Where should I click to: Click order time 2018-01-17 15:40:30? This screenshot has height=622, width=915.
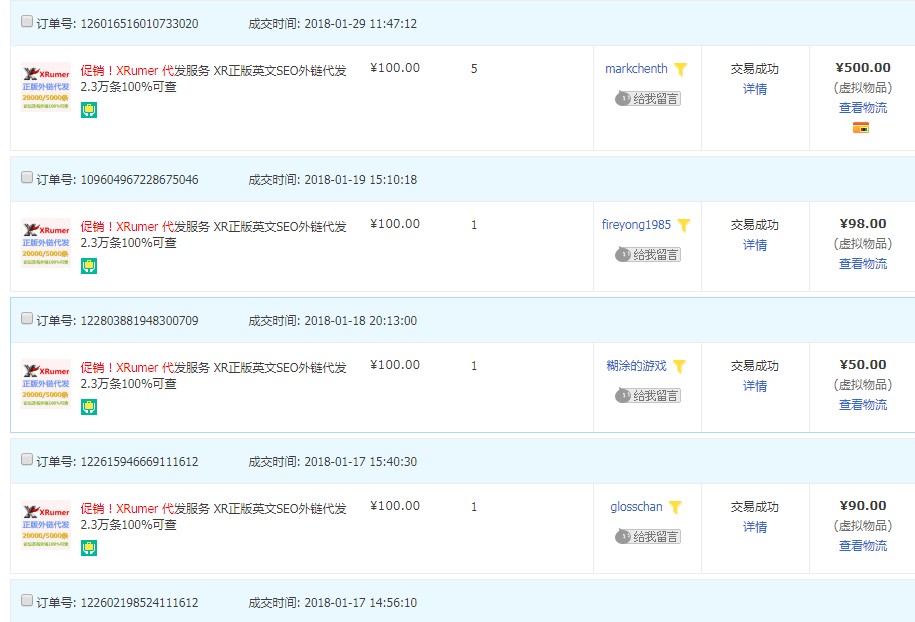pyautogui.click(x=361, y=462)
